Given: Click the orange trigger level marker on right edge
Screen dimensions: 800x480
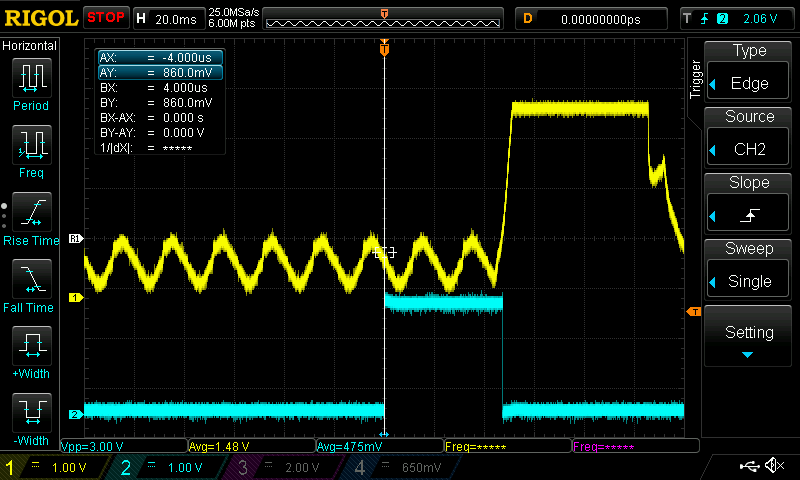Looking at the screenshot, I should click(694, 311).
